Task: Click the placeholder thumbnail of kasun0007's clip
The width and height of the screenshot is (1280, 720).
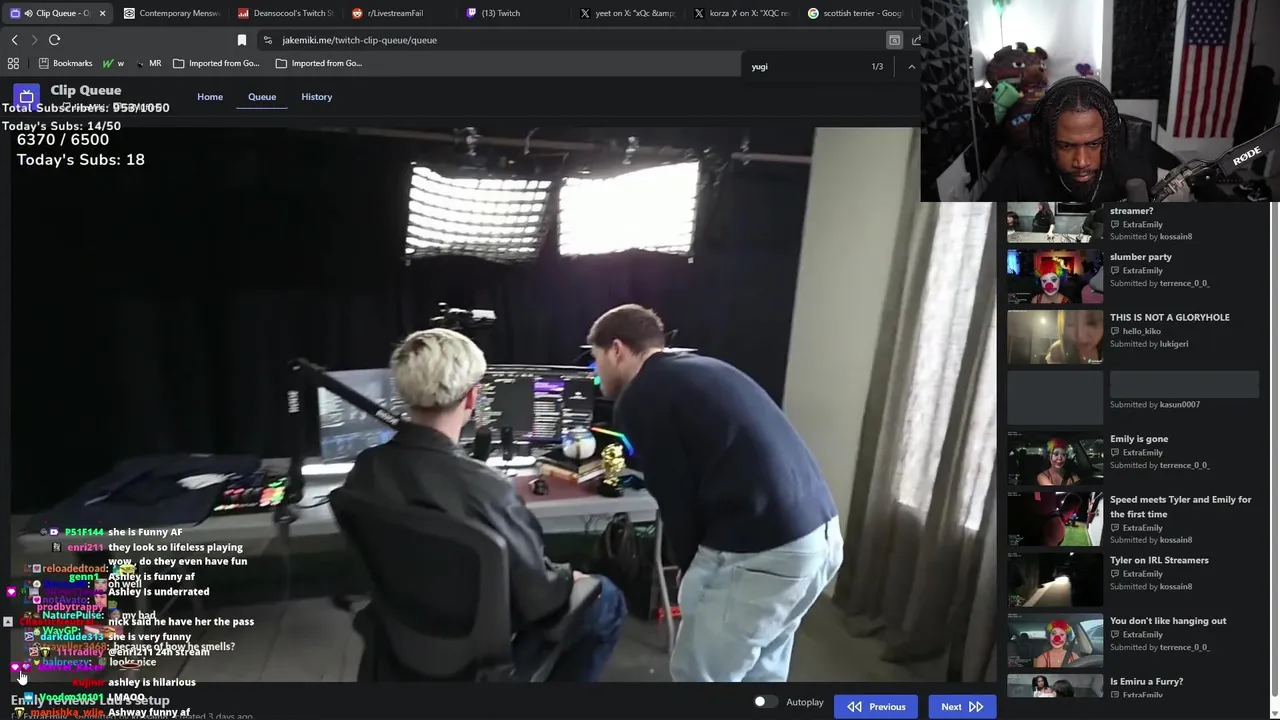Action: click(x=1055, y=398)
